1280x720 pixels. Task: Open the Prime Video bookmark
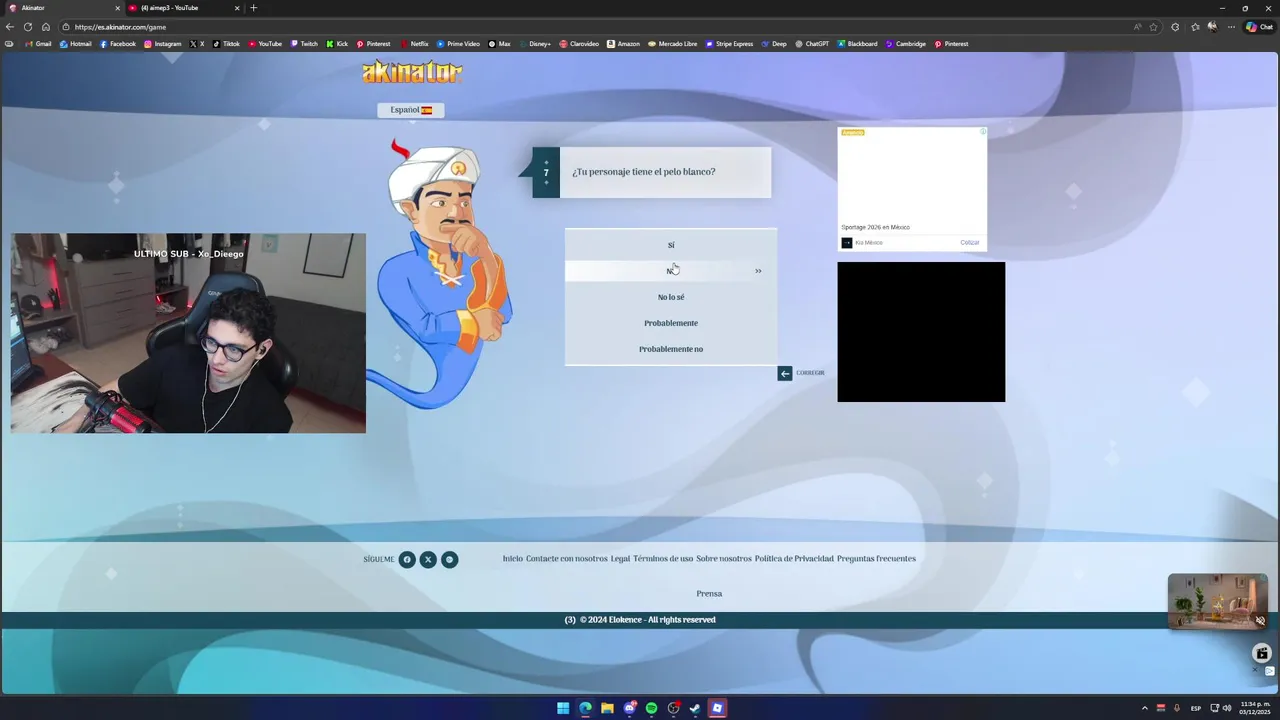tap(458, 44)
